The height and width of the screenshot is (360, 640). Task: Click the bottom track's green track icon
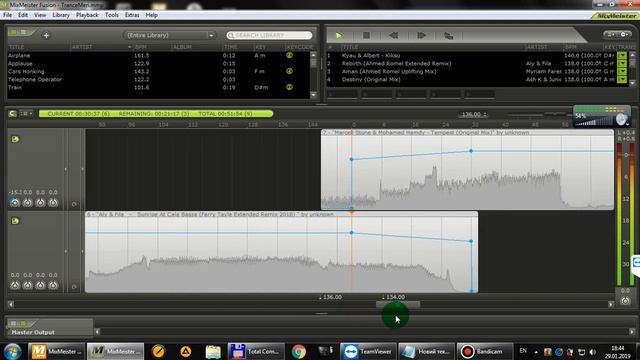click(x=15, y=221)
